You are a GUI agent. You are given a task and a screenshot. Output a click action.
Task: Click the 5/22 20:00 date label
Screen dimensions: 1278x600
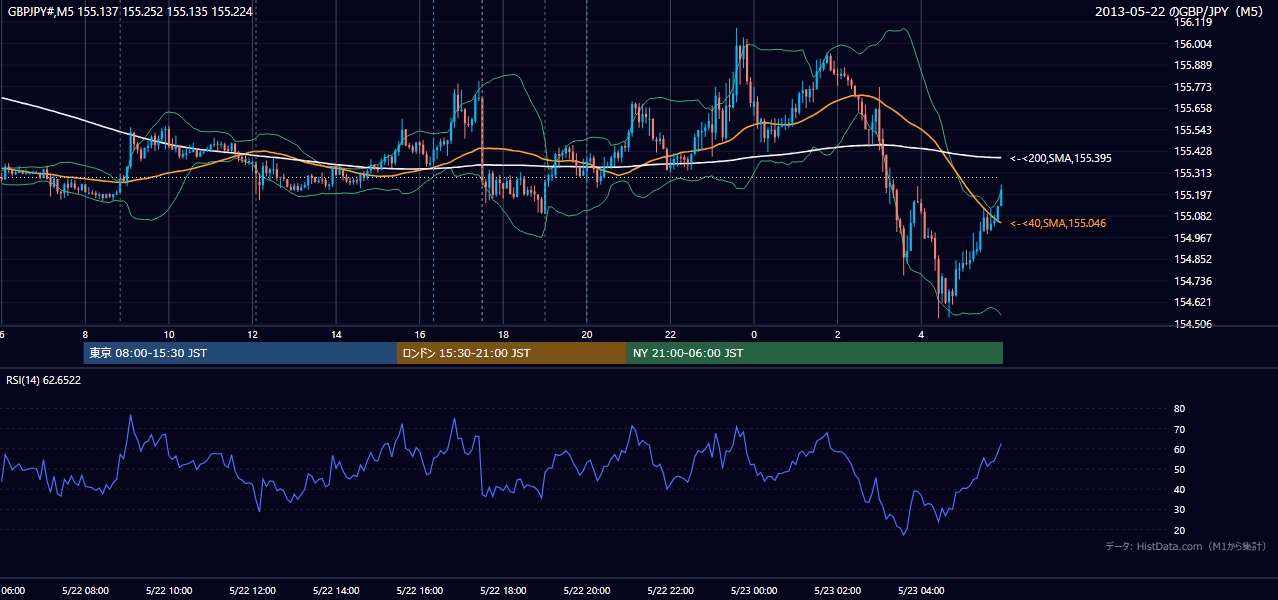tap(587, 590)
